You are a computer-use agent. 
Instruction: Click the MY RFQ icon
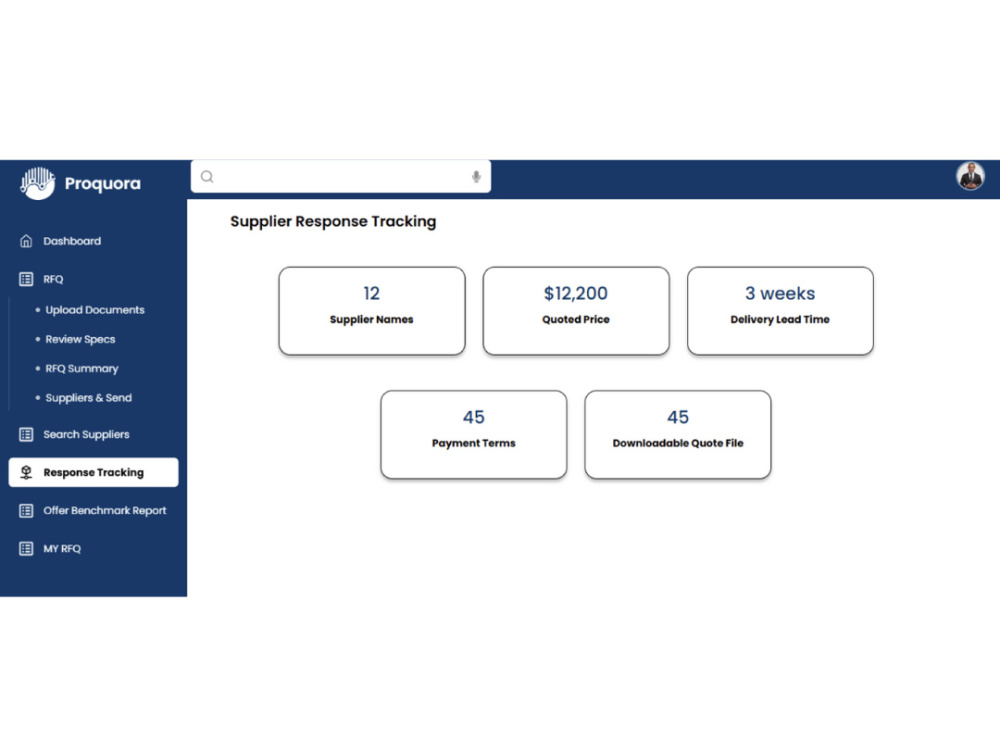click(x=26, y=549)
